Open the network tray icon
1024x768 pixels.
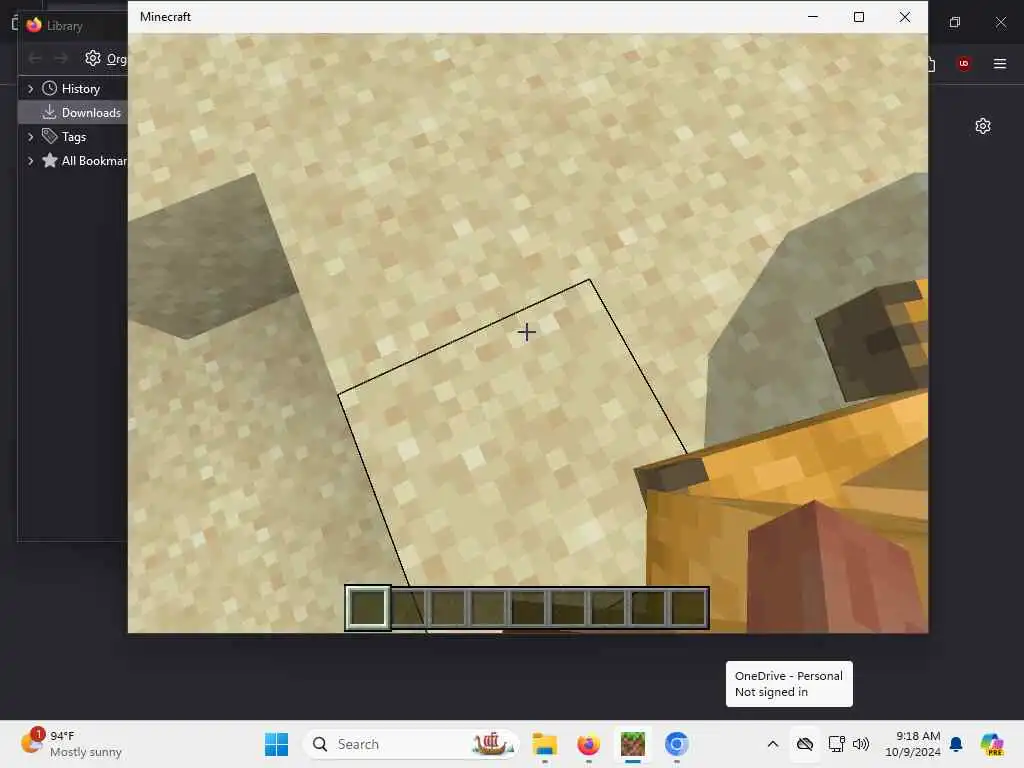pyautogui.click(x=837, y=744)
